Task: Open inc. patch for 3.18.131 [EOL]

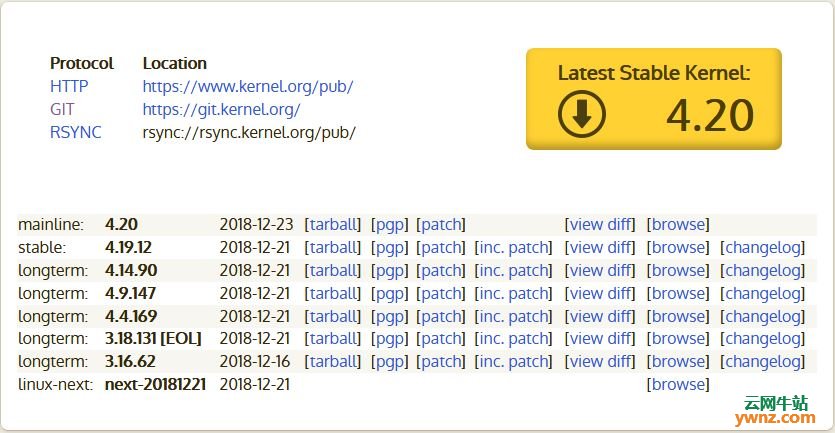Action: 513,338
